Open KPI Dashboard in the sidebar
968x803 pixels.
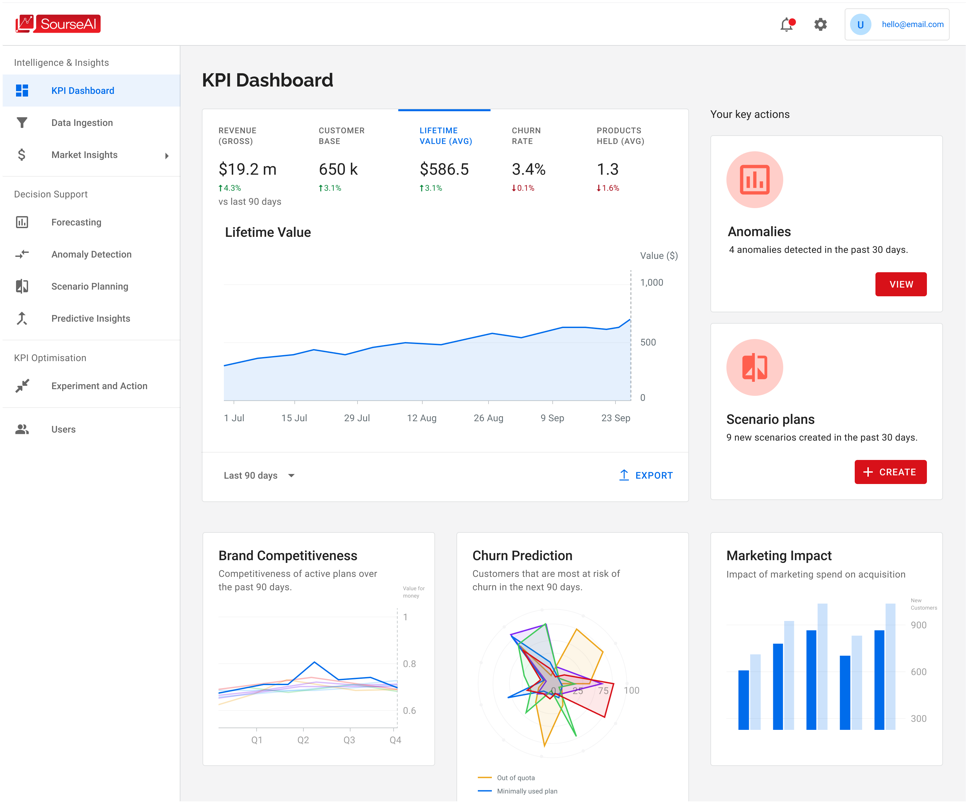point(91,91)
